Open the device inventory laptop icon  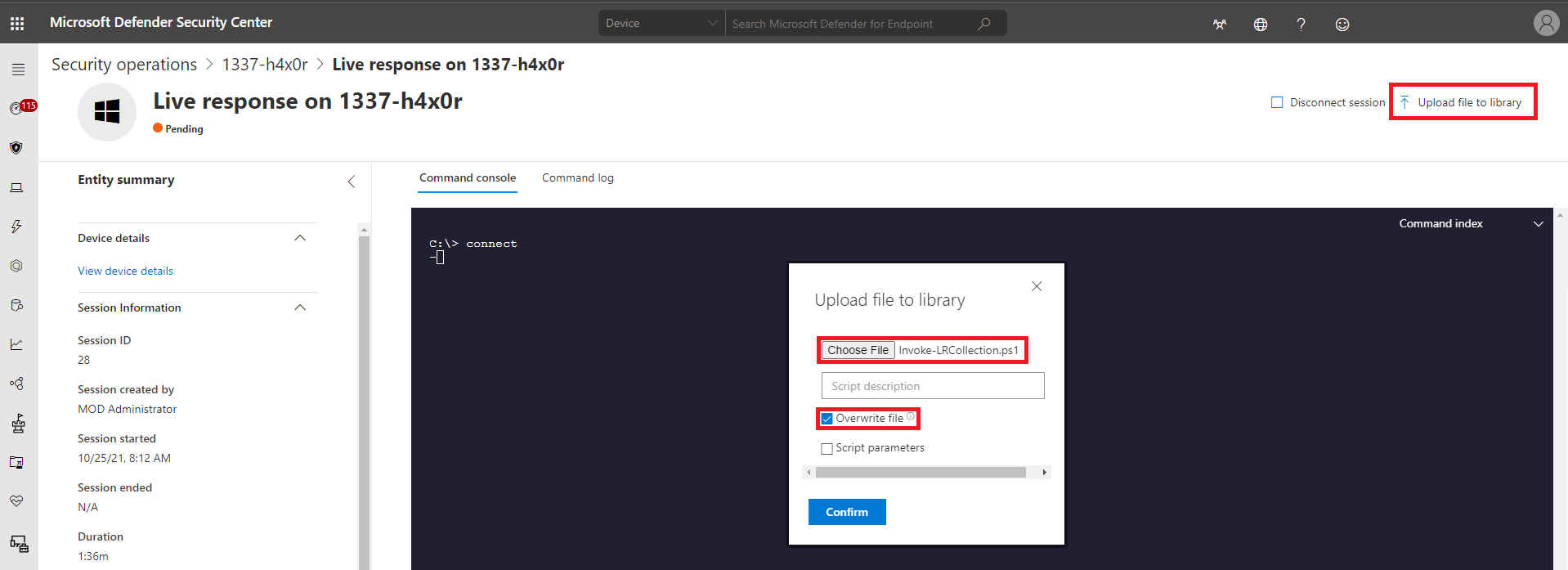(16, 188)
